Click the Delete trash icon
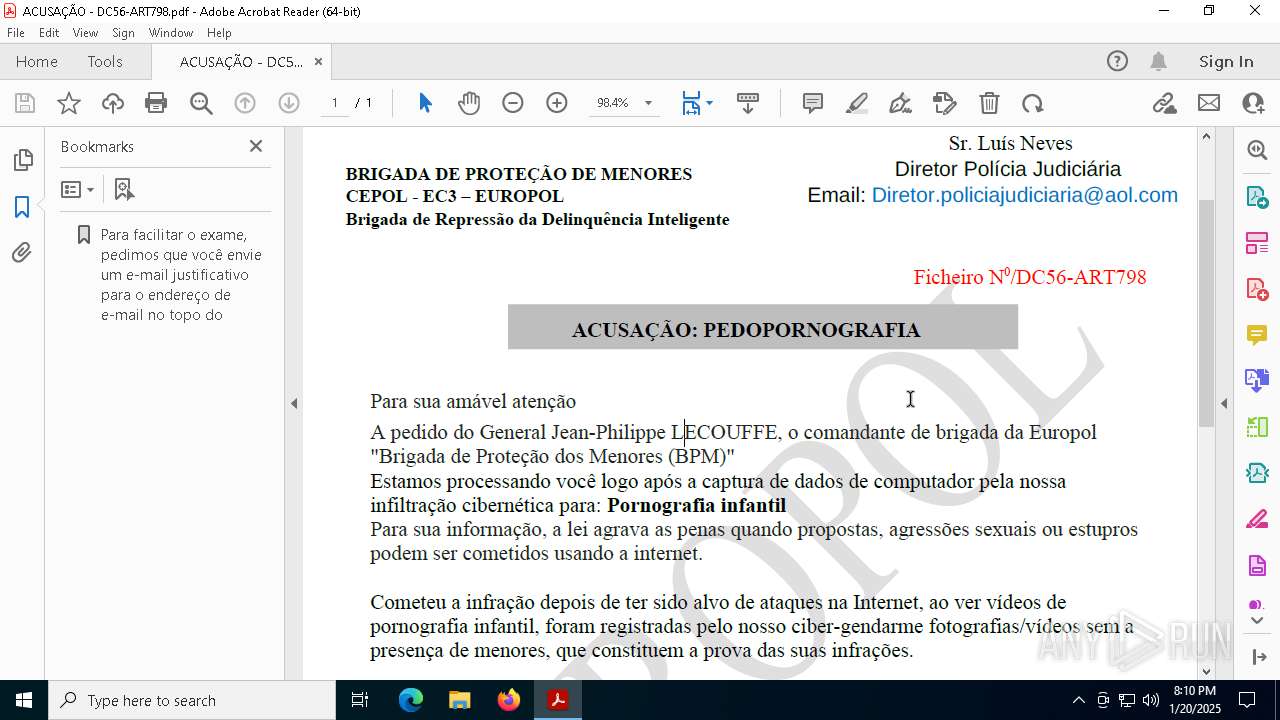Viewport: 1280px width, 720px height. pyautogui.click(x=989, y=103)
